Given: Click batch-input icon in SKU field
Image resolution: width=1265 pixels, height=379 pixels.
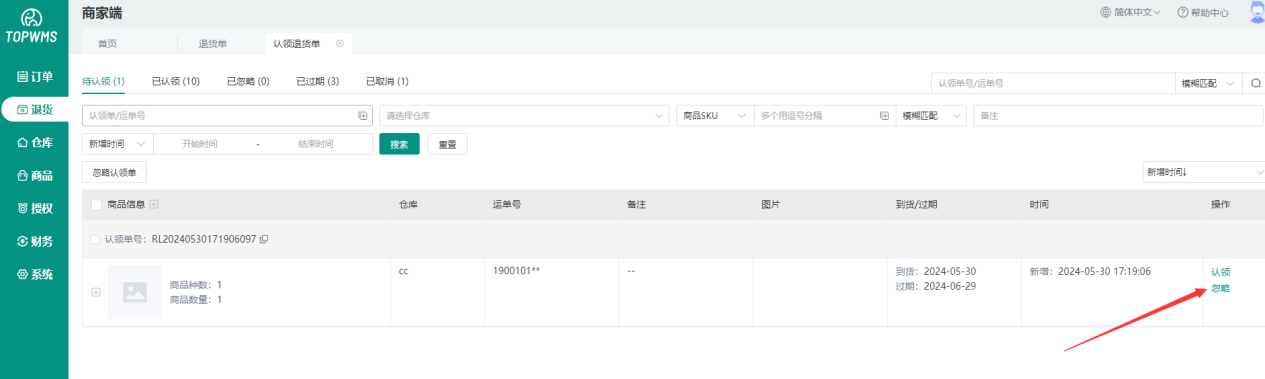Looking at the screenshot, I should 884,116.
